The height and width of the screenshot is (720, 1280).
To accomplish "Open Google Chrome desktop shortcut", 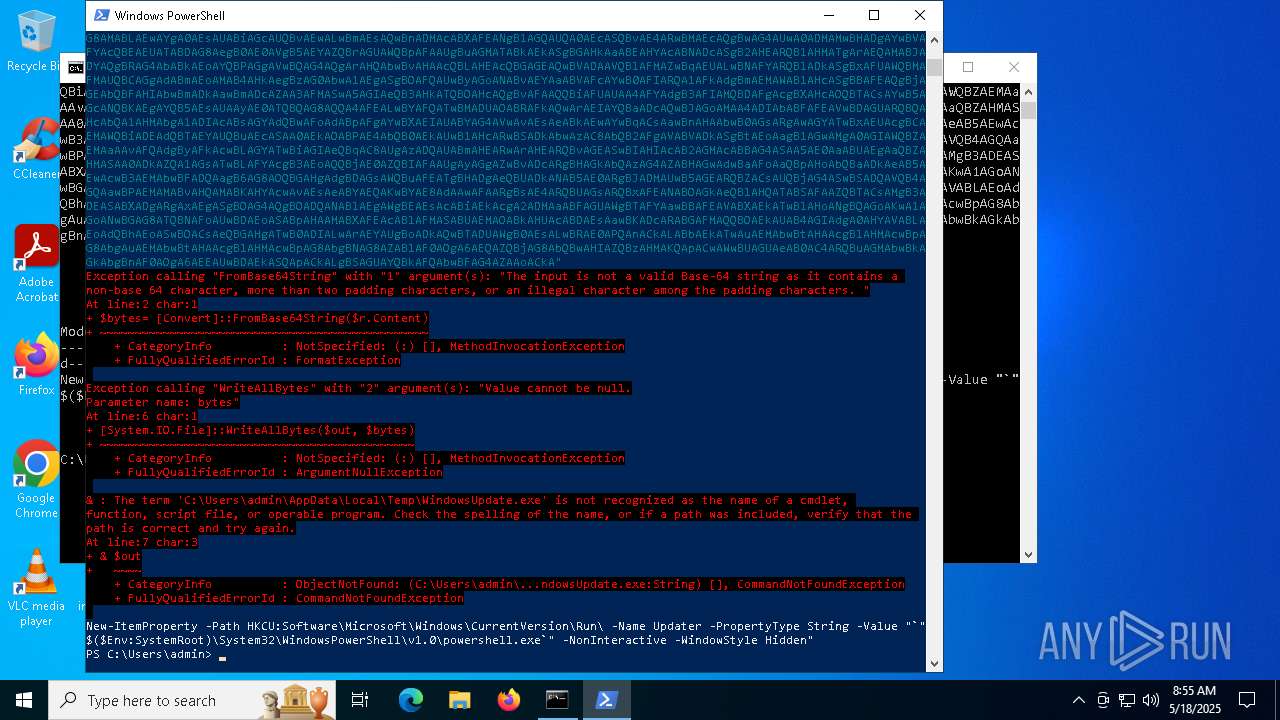I will [x=36, y=479].
